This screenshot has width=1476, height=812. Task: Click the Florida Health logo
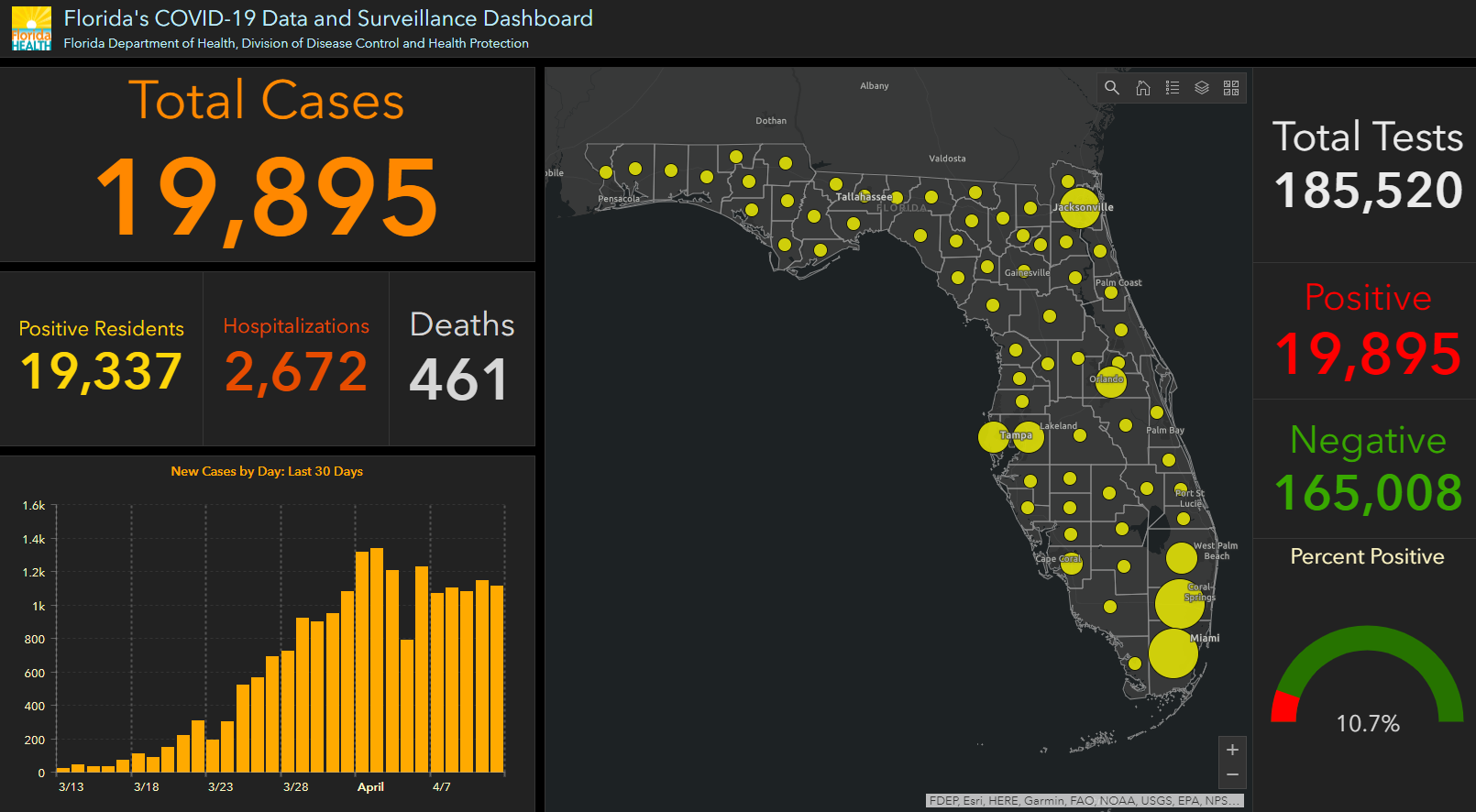pos(31,28)
